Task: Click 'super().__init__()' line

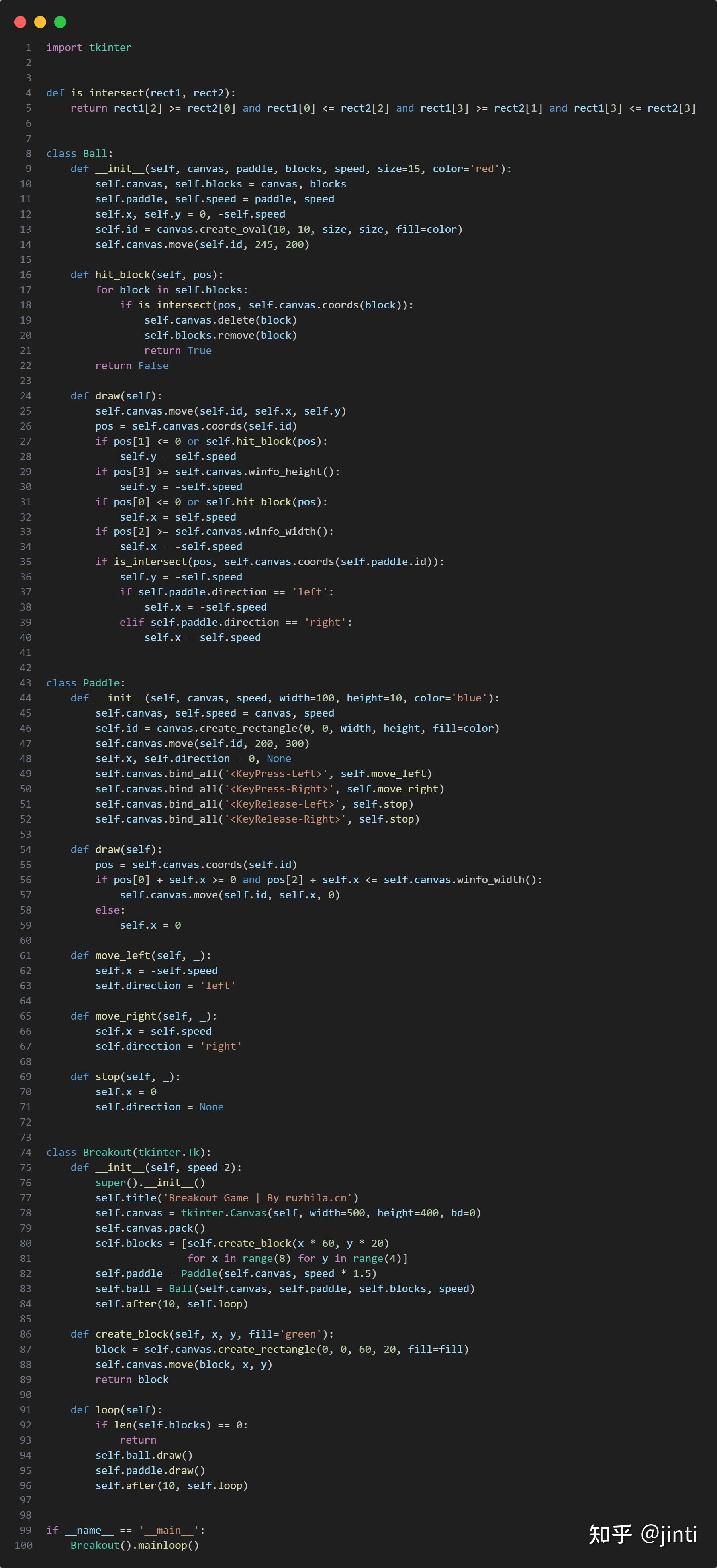Action: [x=150, y=1183]
